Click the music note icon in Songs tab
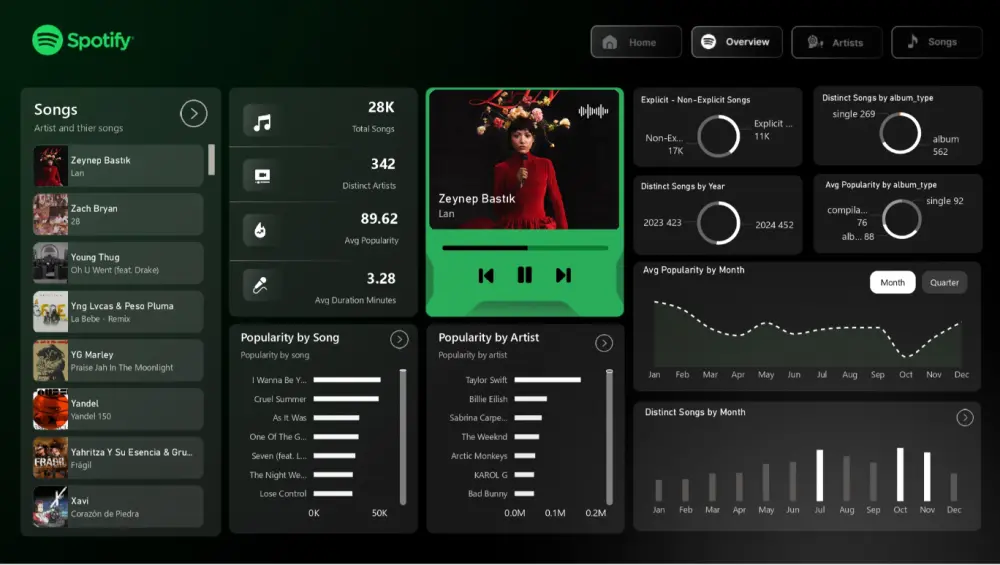The height and width of the screenshot is (565, 1000). click(913, 41)
